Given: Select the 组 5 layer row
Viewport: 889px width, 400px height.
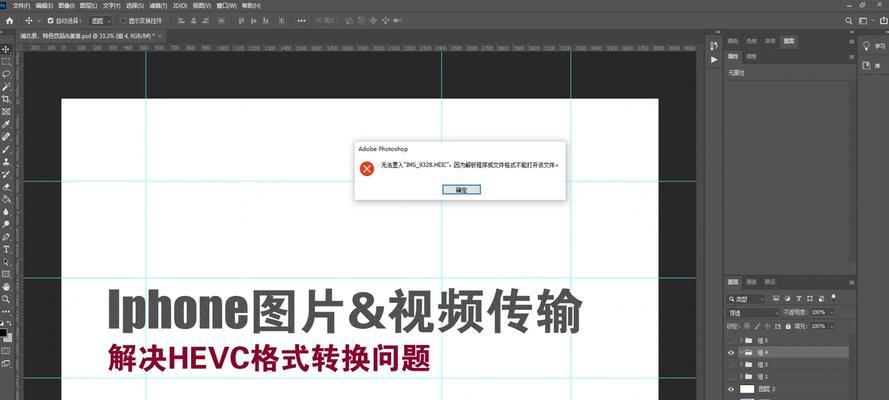Looking at the screenshot, I should [x=788, y=340].
